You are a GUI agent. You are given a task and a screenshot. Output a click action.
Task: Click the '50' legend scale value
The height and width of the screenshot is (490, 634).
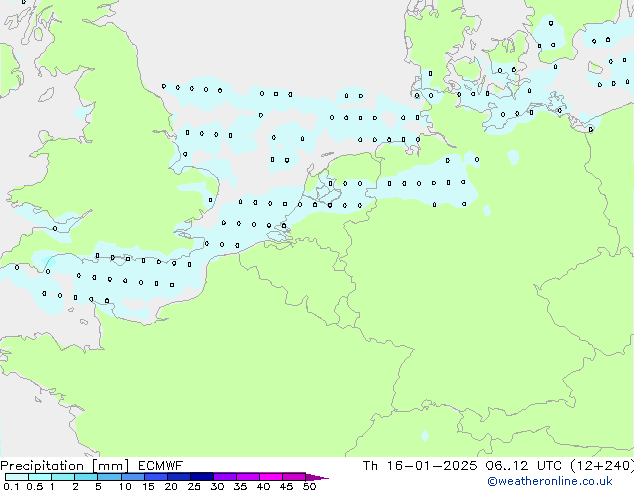[x=309, y=486]
